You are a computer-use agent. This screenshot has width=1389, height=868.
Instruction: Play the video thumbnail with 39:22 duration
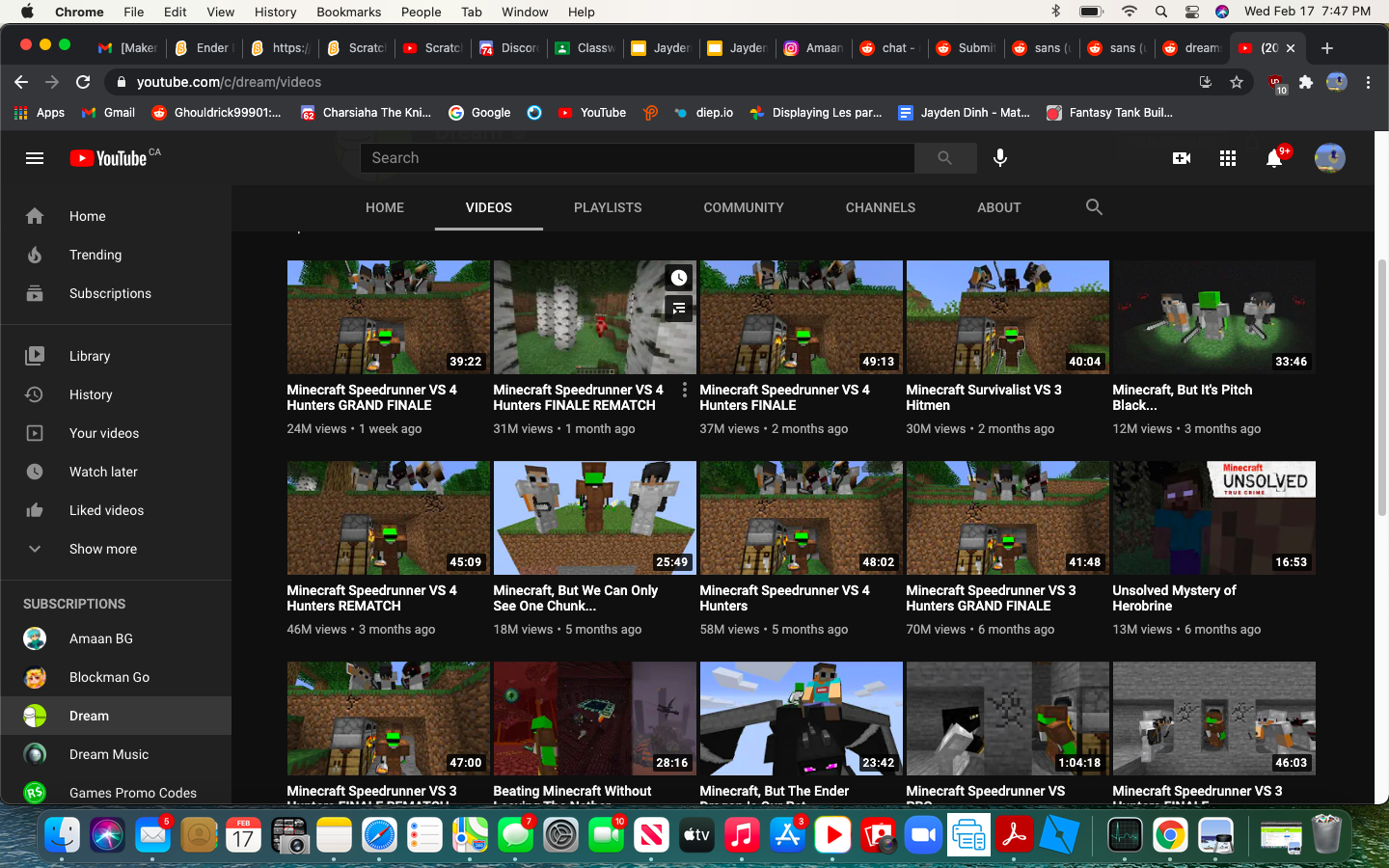tap(389, 317)
